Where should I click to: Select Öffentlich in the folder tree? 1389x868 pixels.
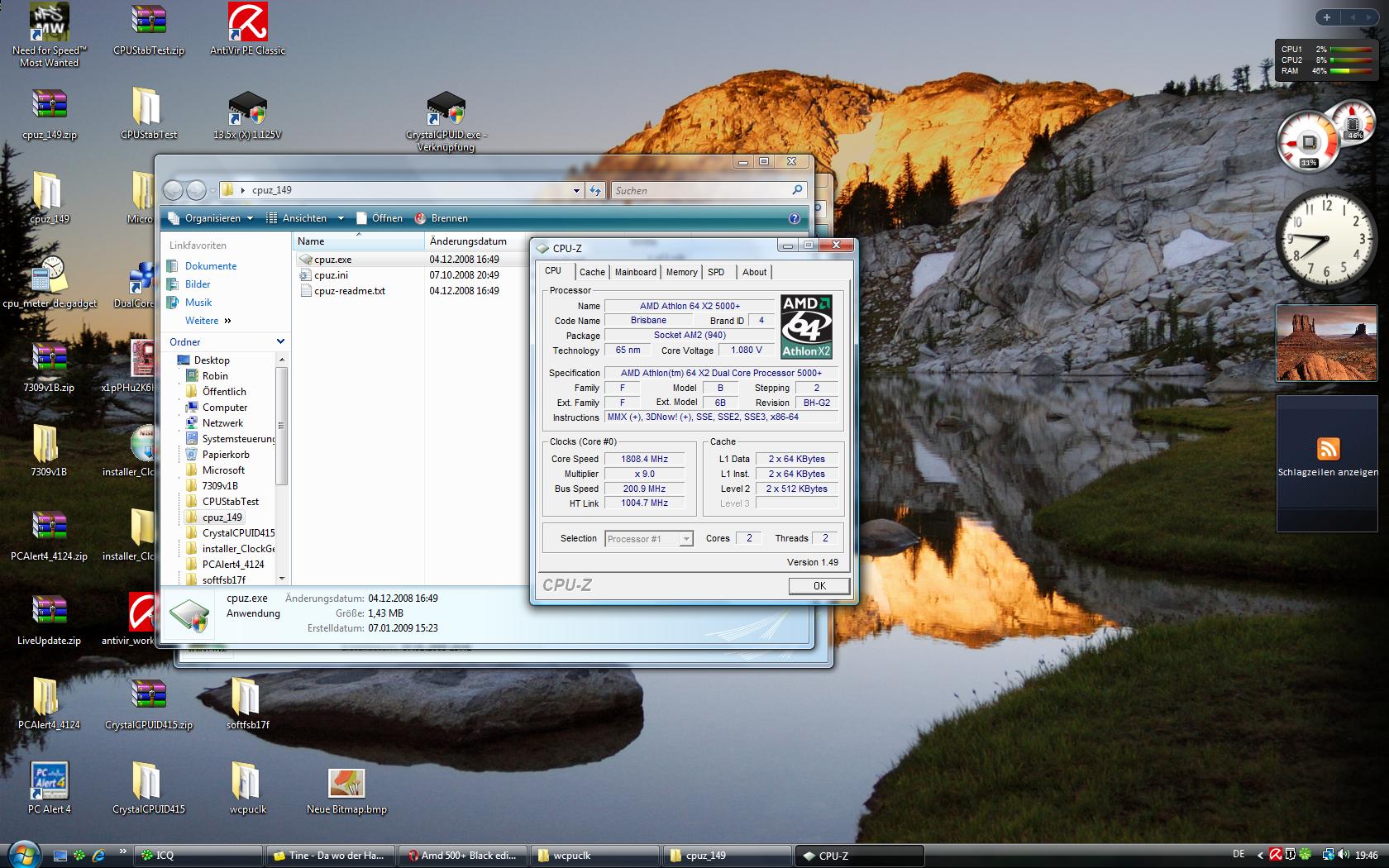[216, 392]
